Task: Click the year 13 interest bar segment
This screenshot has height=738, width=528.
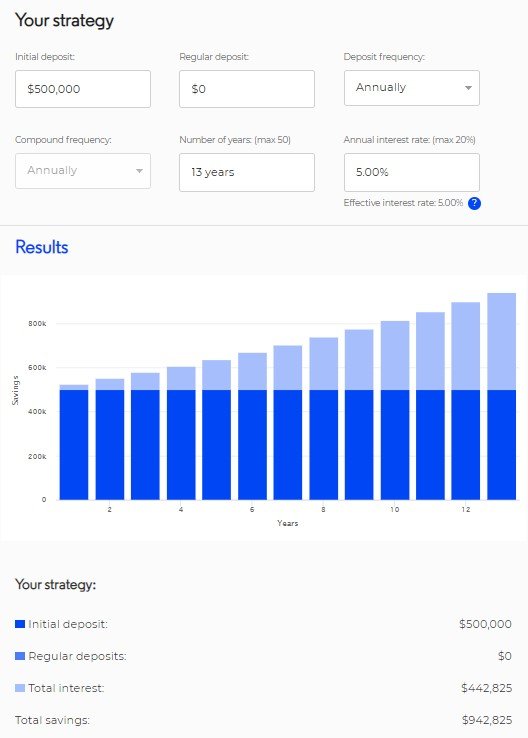Action: [x=502, y=341]
